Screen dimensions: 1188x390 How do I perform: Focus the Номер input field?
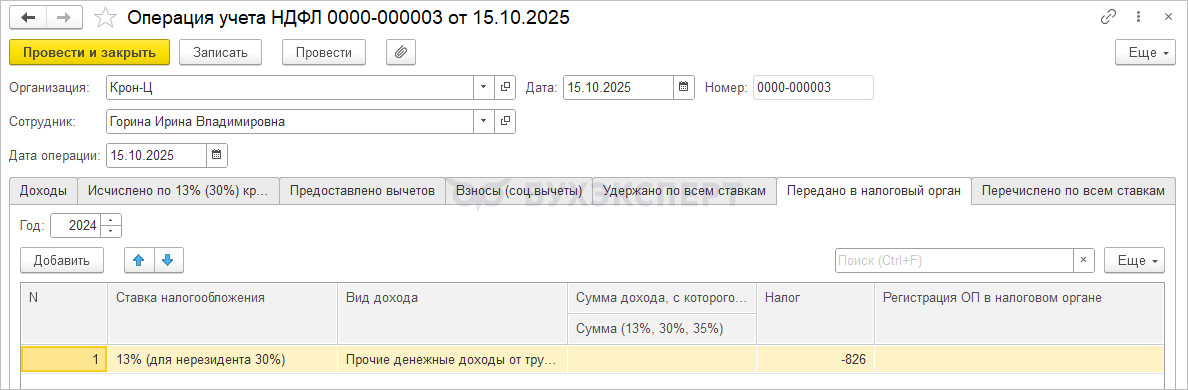813,87
